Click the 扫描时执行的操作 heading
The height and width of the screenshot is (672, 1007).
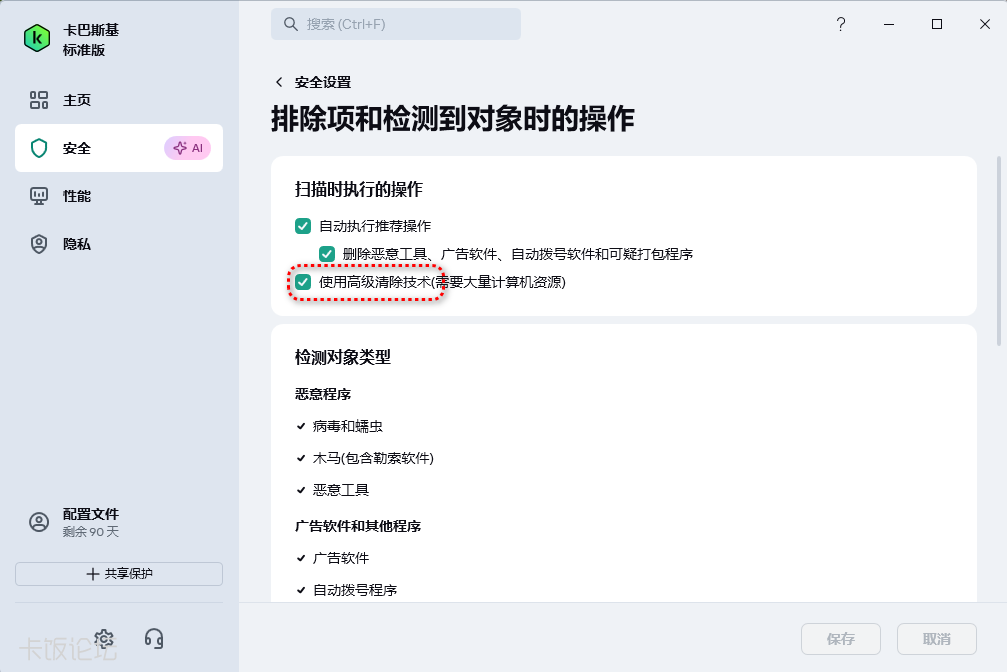click(x=358, y=190)
